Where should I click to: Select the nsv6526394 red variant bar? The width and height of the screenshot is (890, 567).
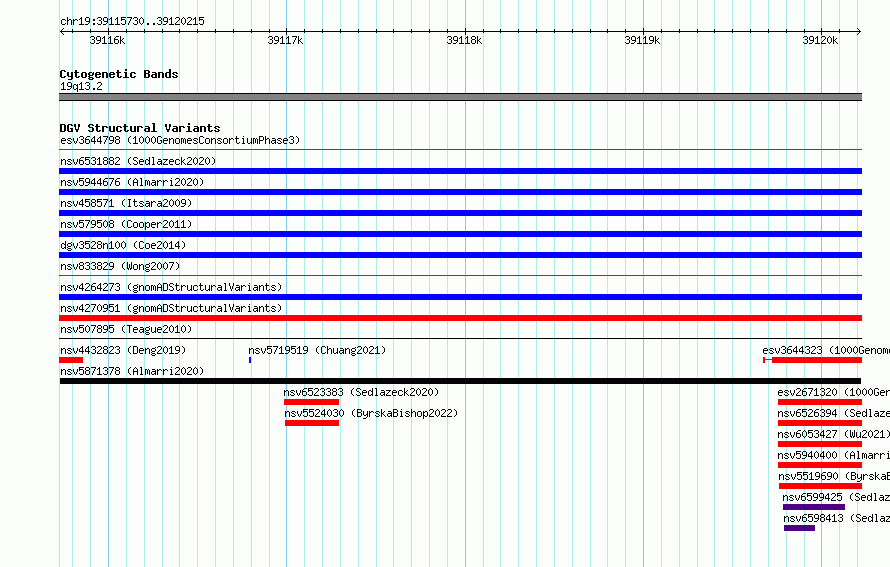tap(820, 423)
